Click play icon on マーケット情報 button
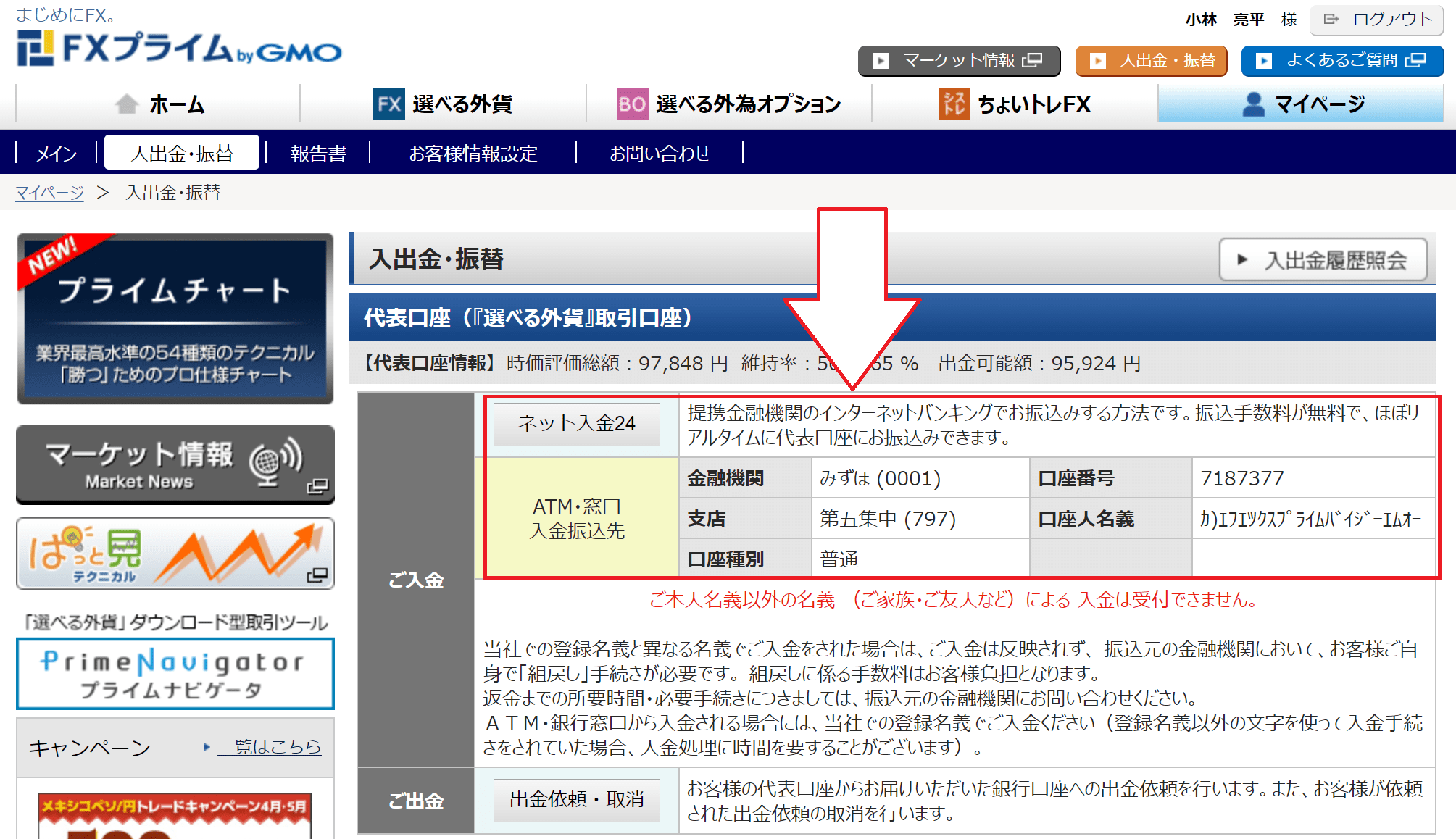 pos(881,61)
